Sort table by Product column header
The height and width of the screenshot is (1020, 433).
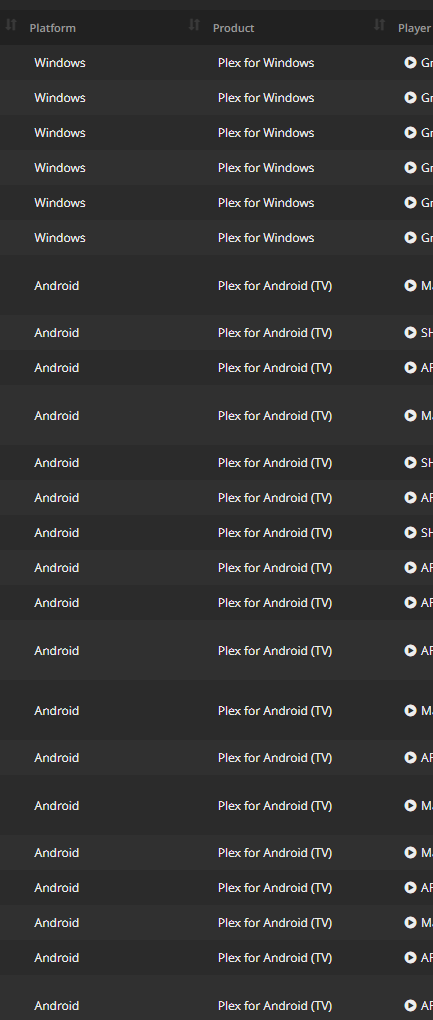[233, 28]
